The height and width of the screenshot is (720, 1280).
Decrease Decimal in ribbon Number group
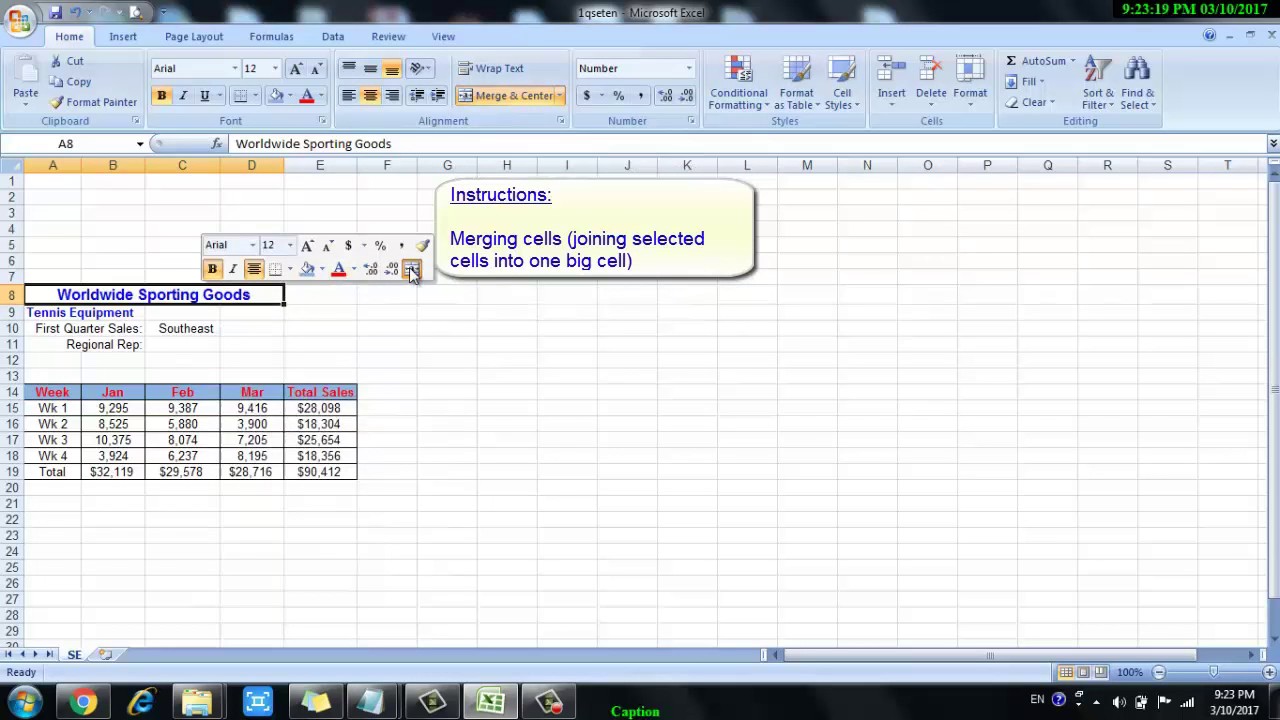686,95
